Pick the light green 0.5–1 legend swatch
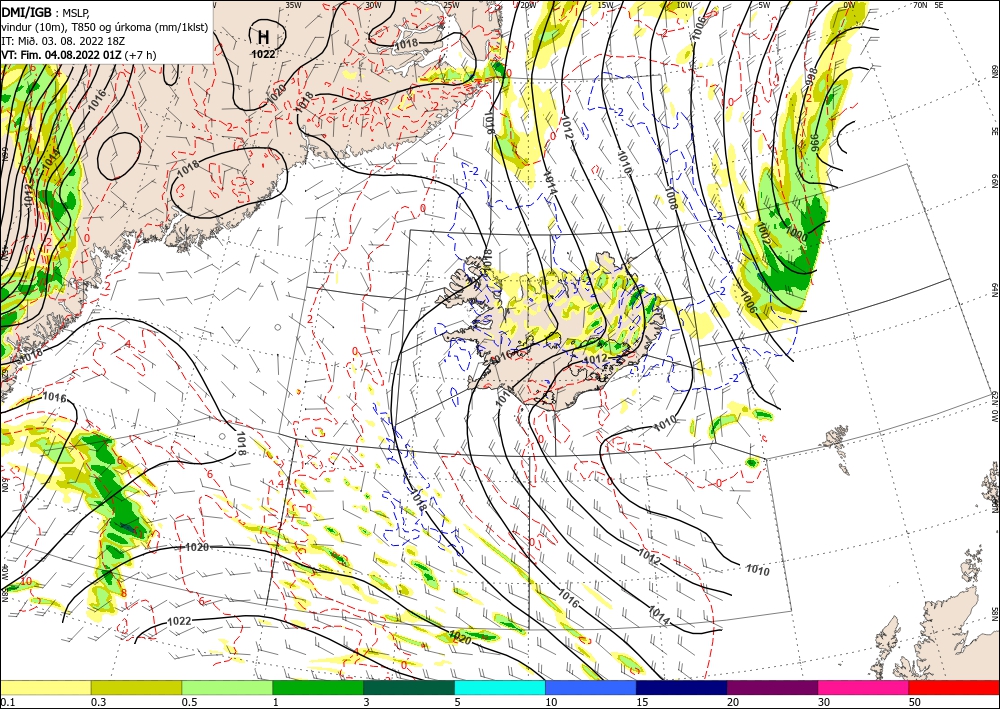This screenshot has height=709, width=1000. click(227, 687)
